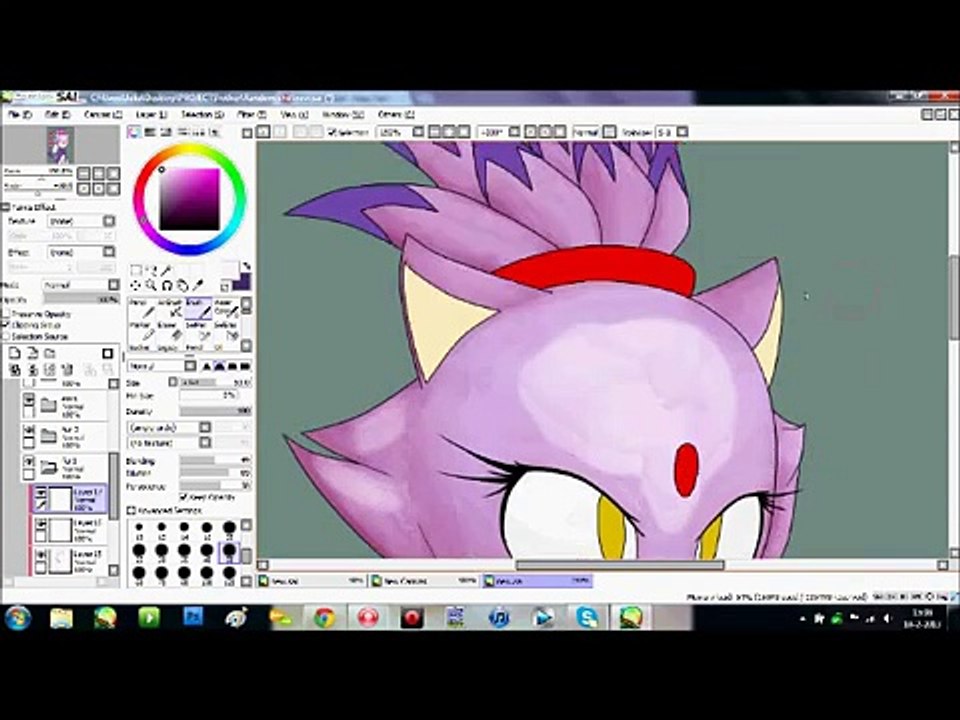Click the canvas horizontal scrollbar

620,565
